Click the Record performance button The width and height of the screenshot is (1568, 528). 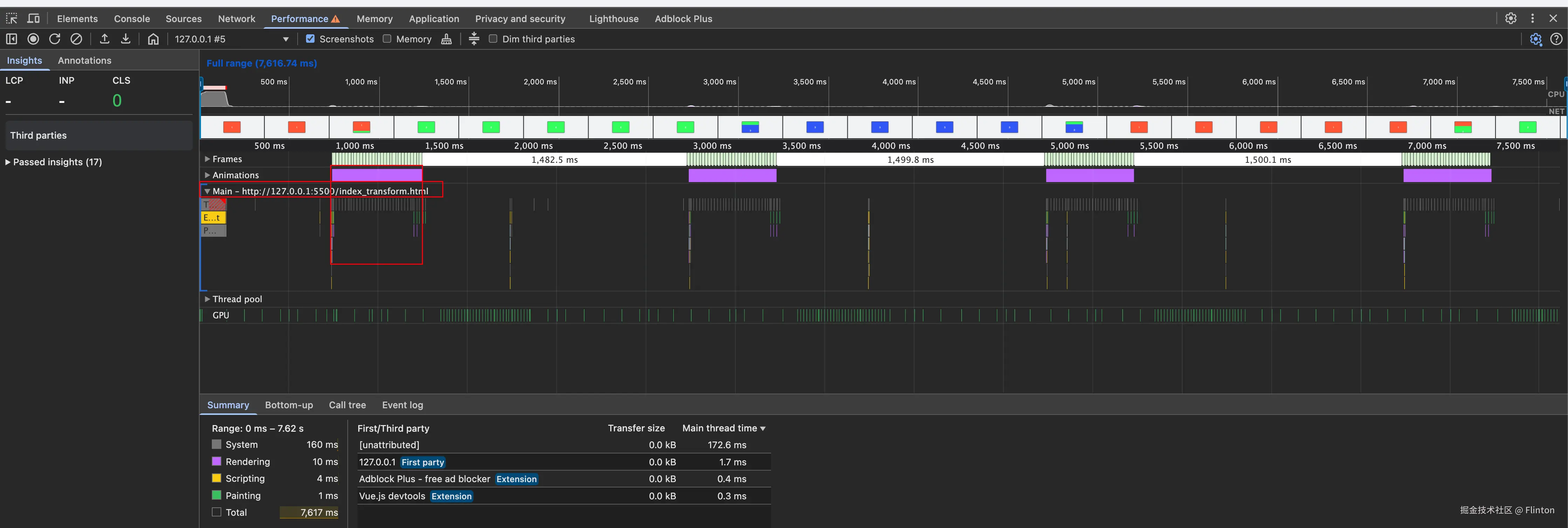tap(34, 39)
